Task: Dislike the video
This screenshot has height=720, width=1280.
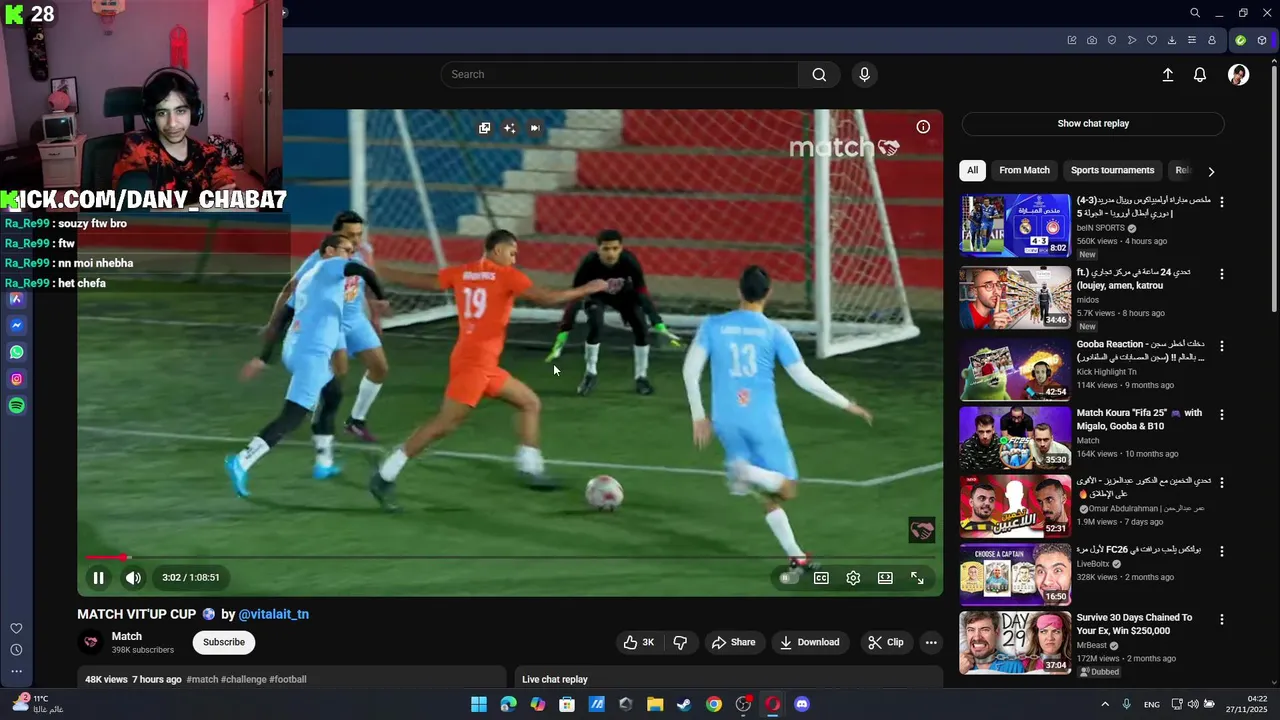Action: 680,642
